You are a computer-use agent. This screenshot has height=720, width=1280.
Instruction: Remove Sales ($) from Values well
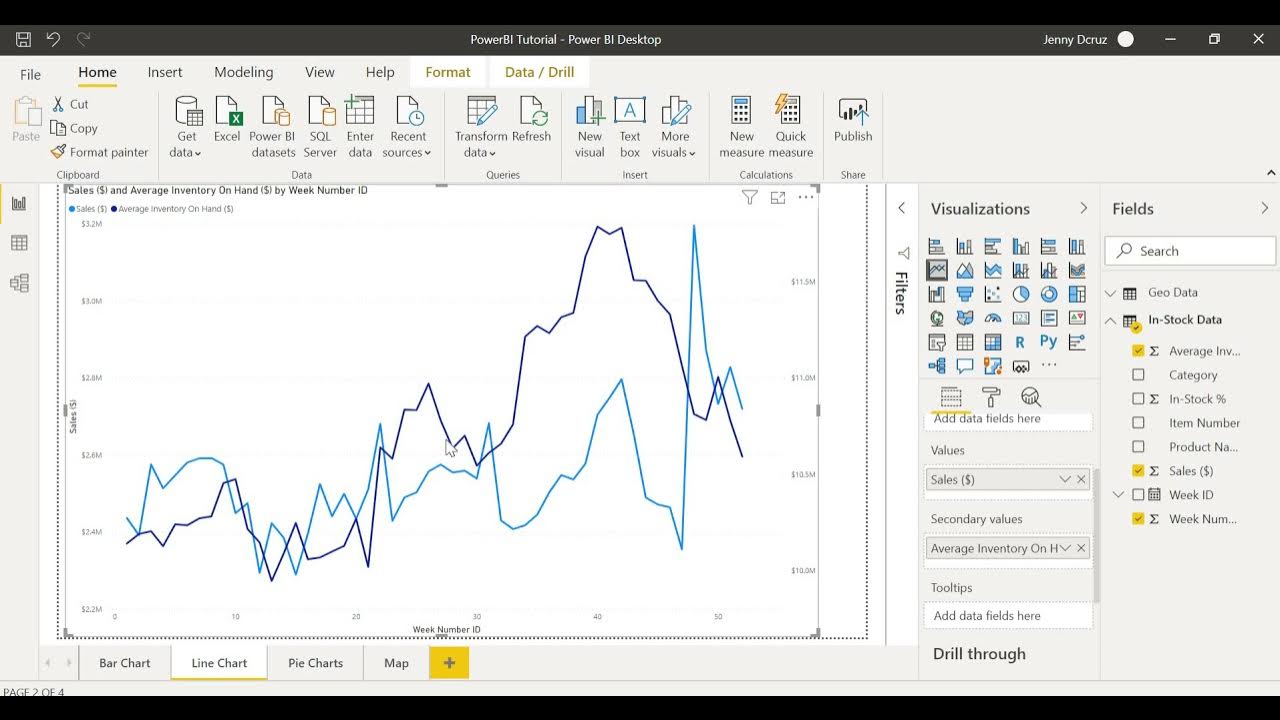point(1081,480)
